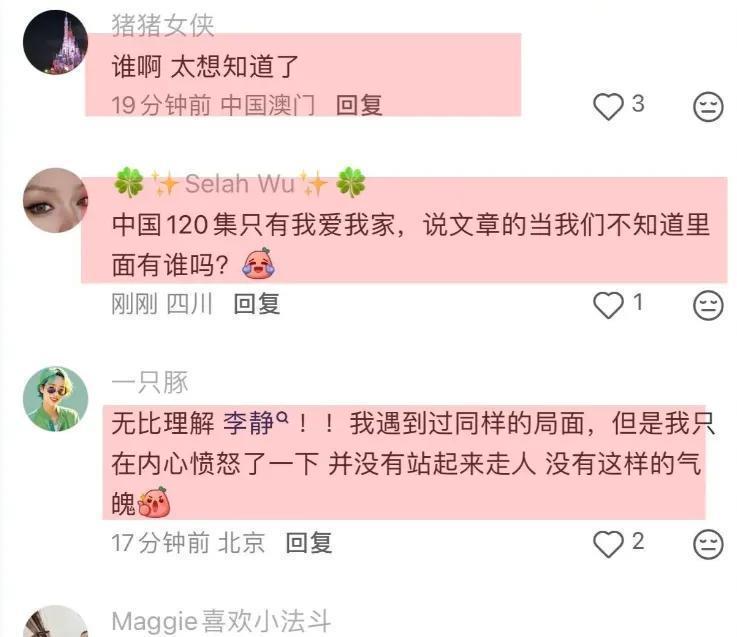The width and height of the screenshot is (737, 637).
Task: Open 猪猪女侠's castle avatar
Action: coord(55,42)
